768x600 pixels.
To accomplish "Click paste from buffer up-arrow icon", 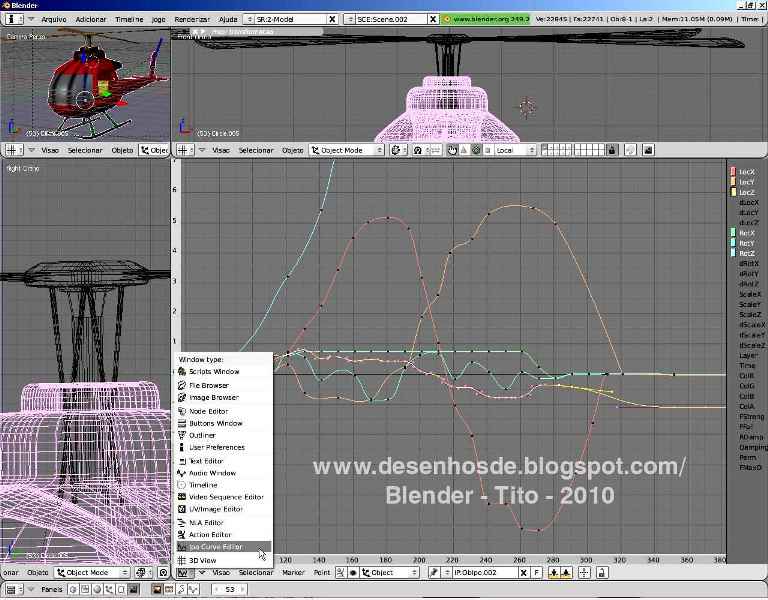I will [x=566, y=573].
